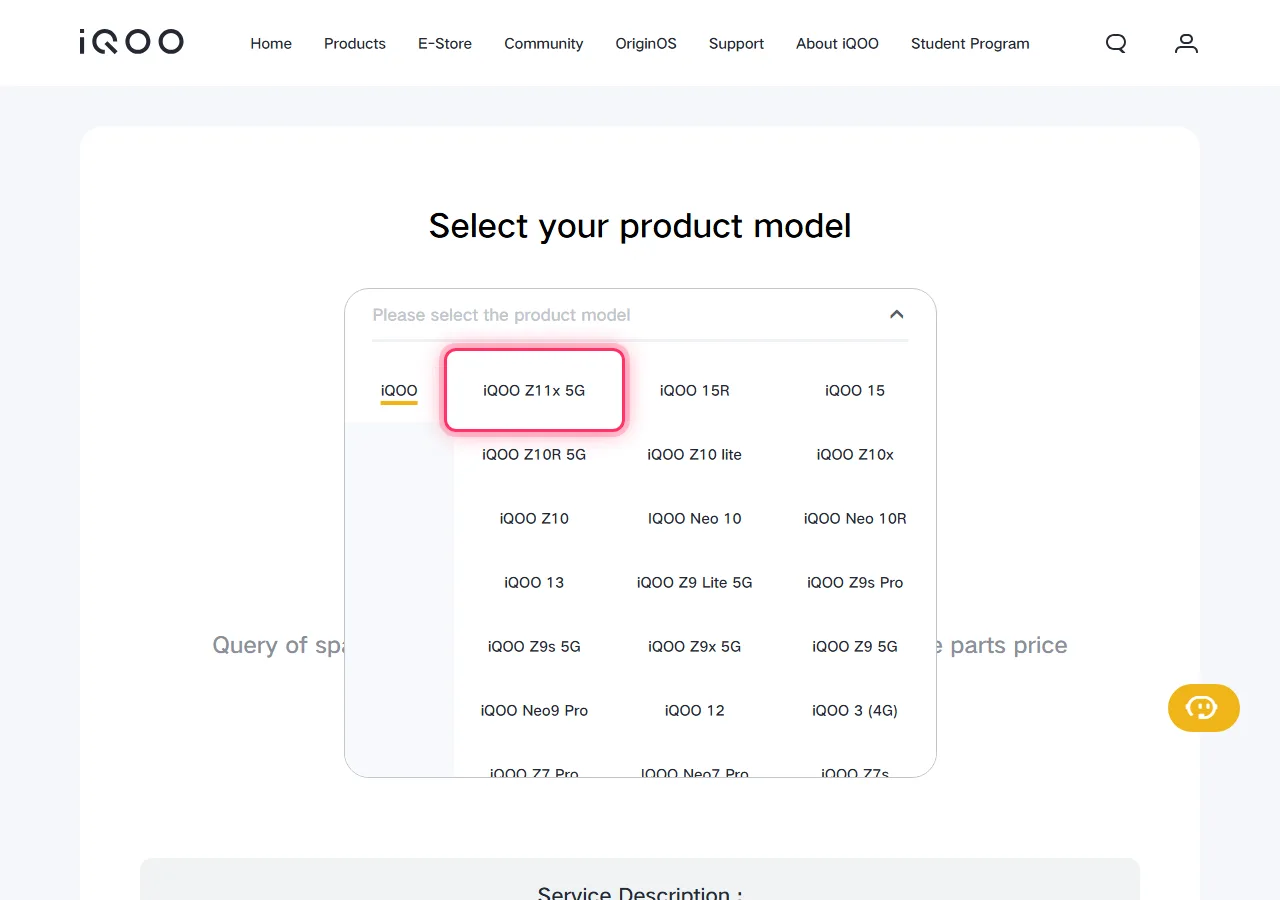Click the product model select field
This screenshot has height=900, width=1280.
640,315
